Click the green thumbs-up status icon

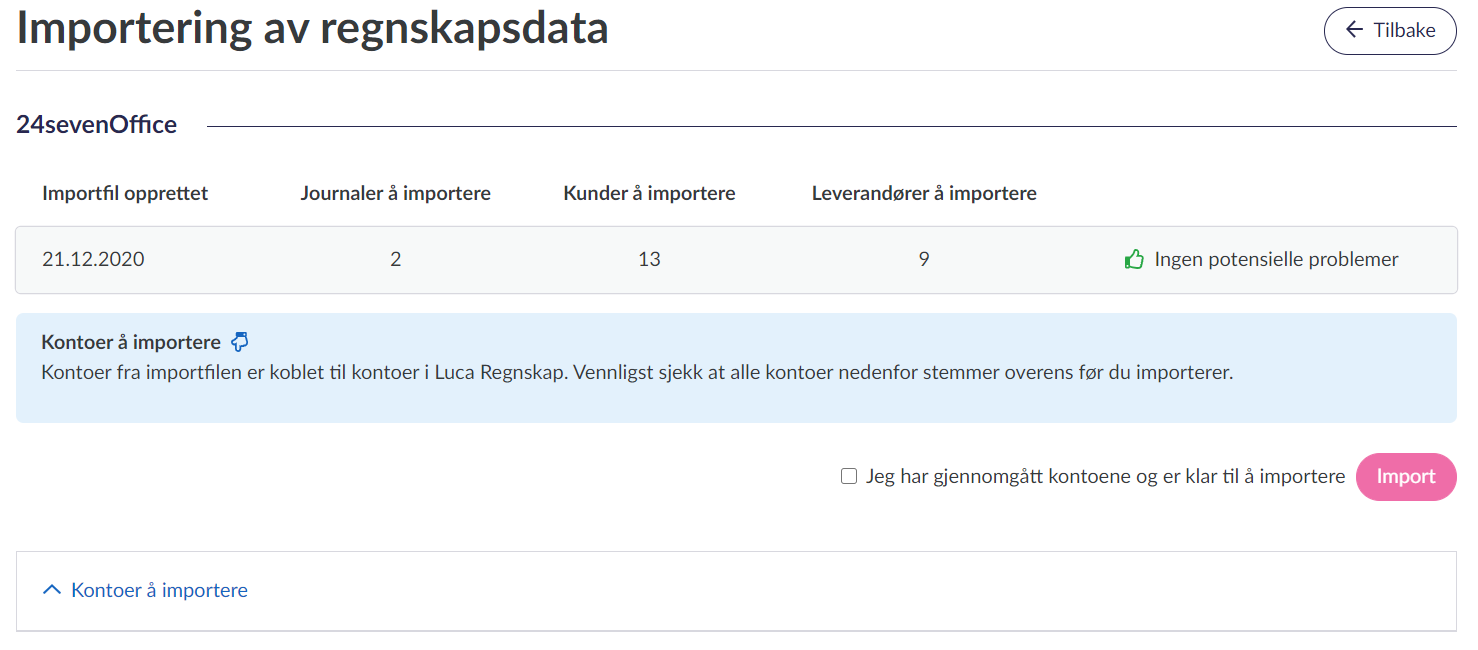pos(1134,260)
